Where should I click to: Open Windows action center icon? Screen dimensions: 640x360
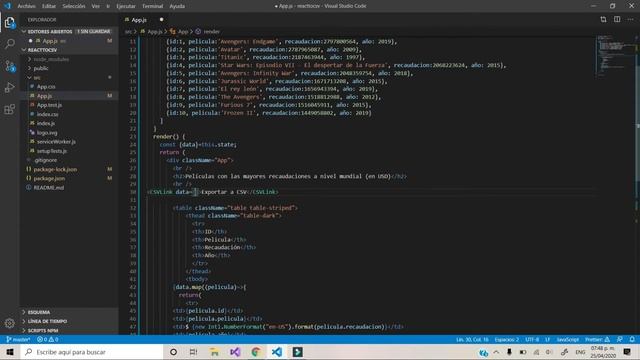pos(627,352)
